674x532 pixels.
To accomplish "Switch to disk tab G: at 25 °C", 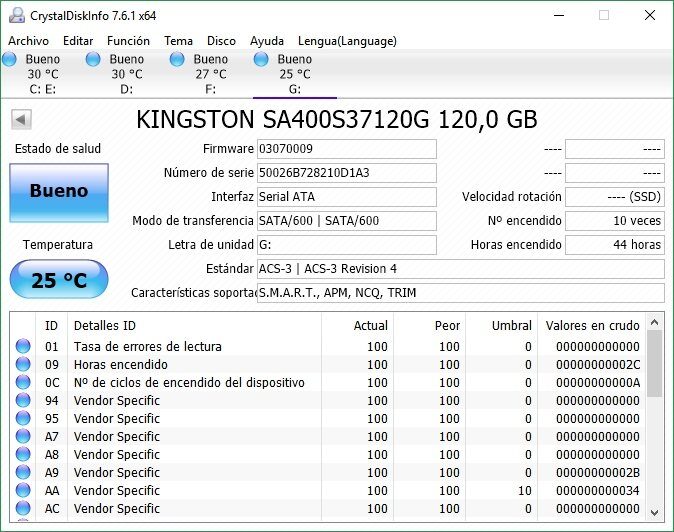I will pos(295,74).
